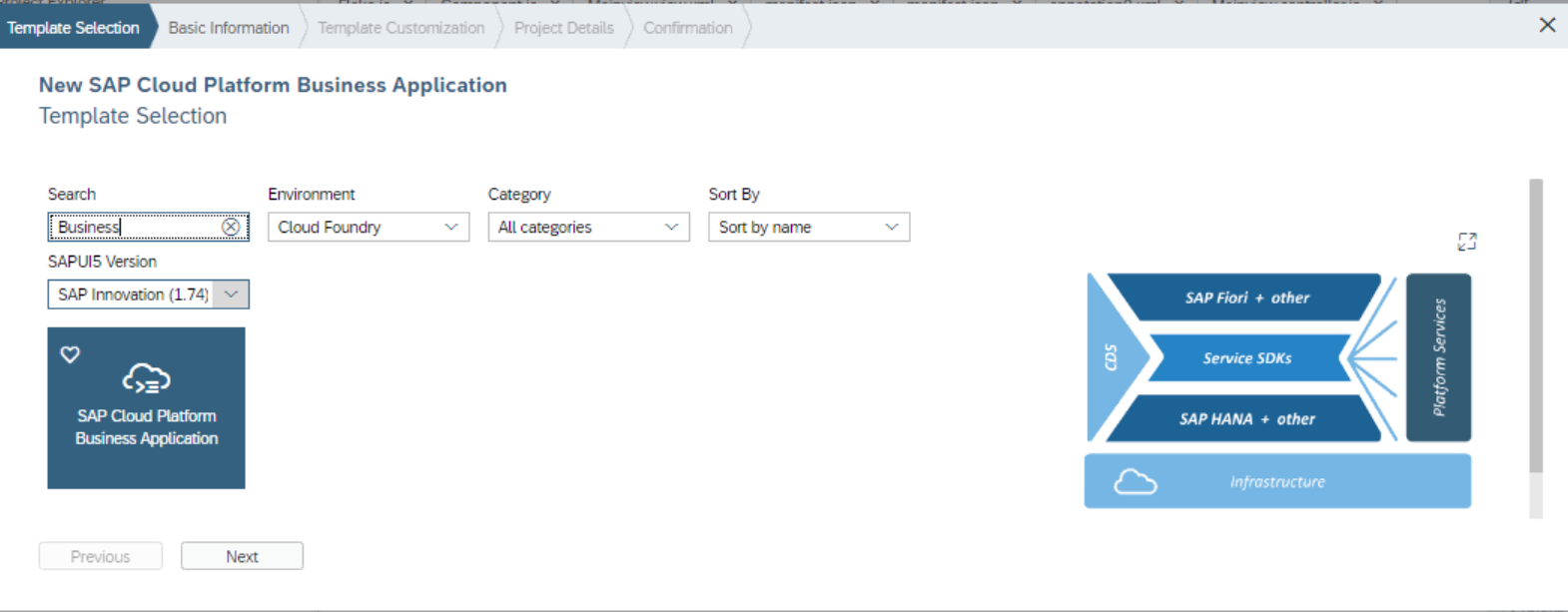Select the Template Customization step
Viewport: 1568px width, 612px height.
click(x=400, y=28)
